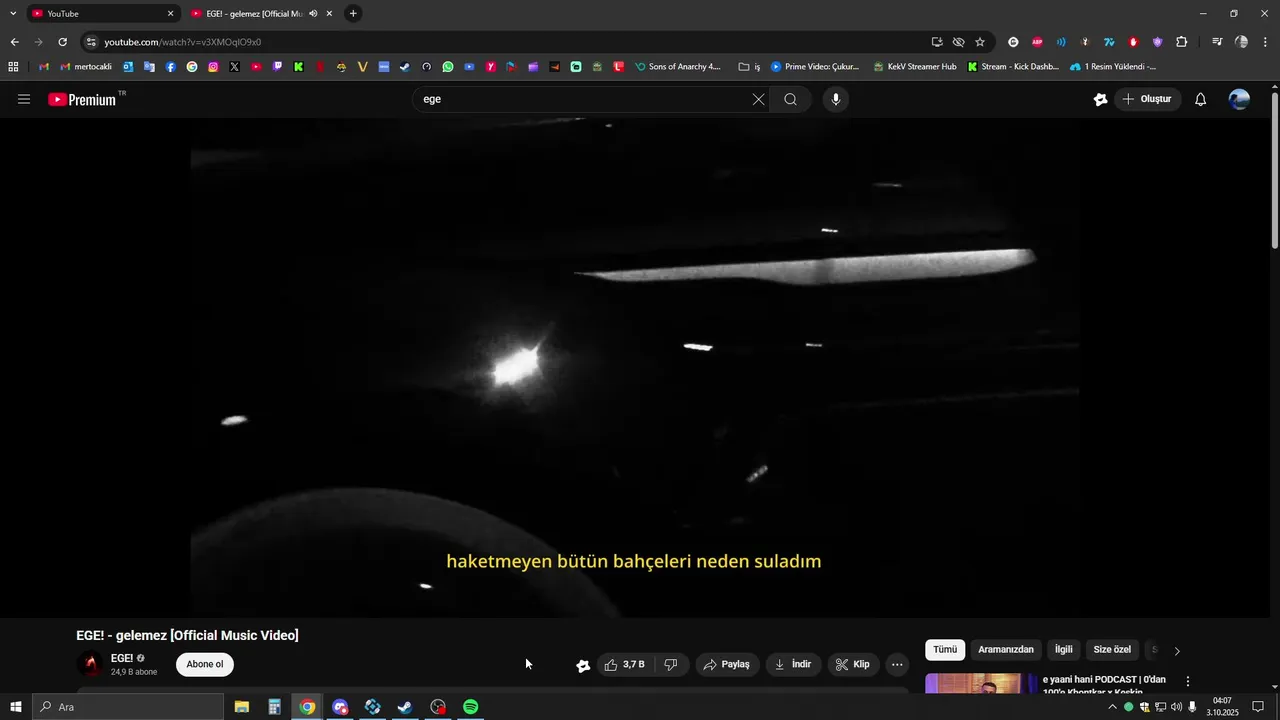This screenshot has height=720, width=1280.
Task: Open site info icon in address bar
Action: pos(91,42)
